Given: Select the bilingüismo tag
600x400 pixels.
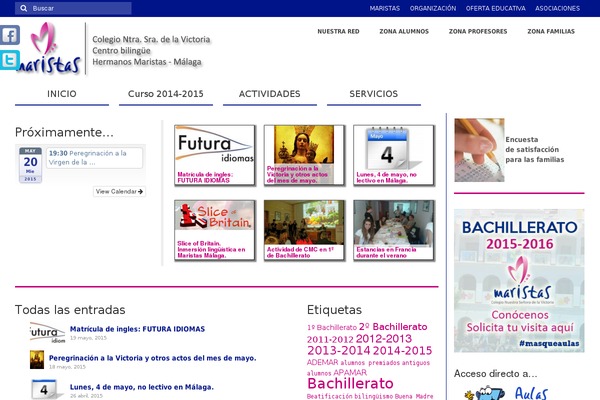Looking at the screenshot, I should click(373, 396).
